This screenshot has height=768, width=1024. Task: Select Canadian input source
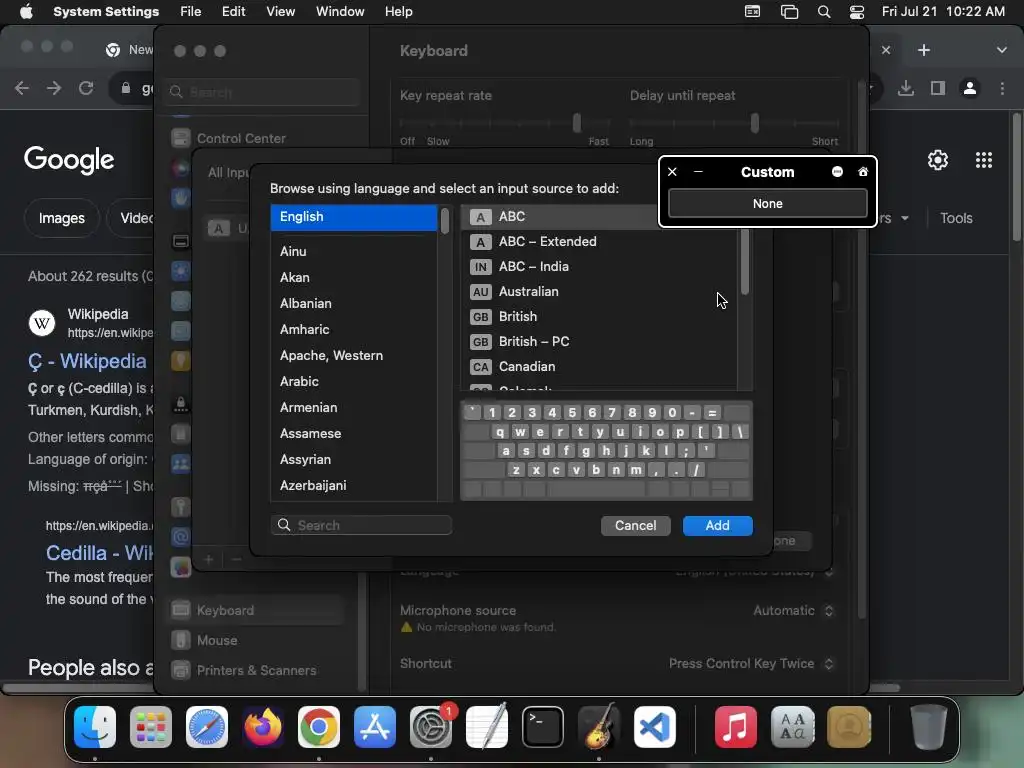[x=600, y=366]
